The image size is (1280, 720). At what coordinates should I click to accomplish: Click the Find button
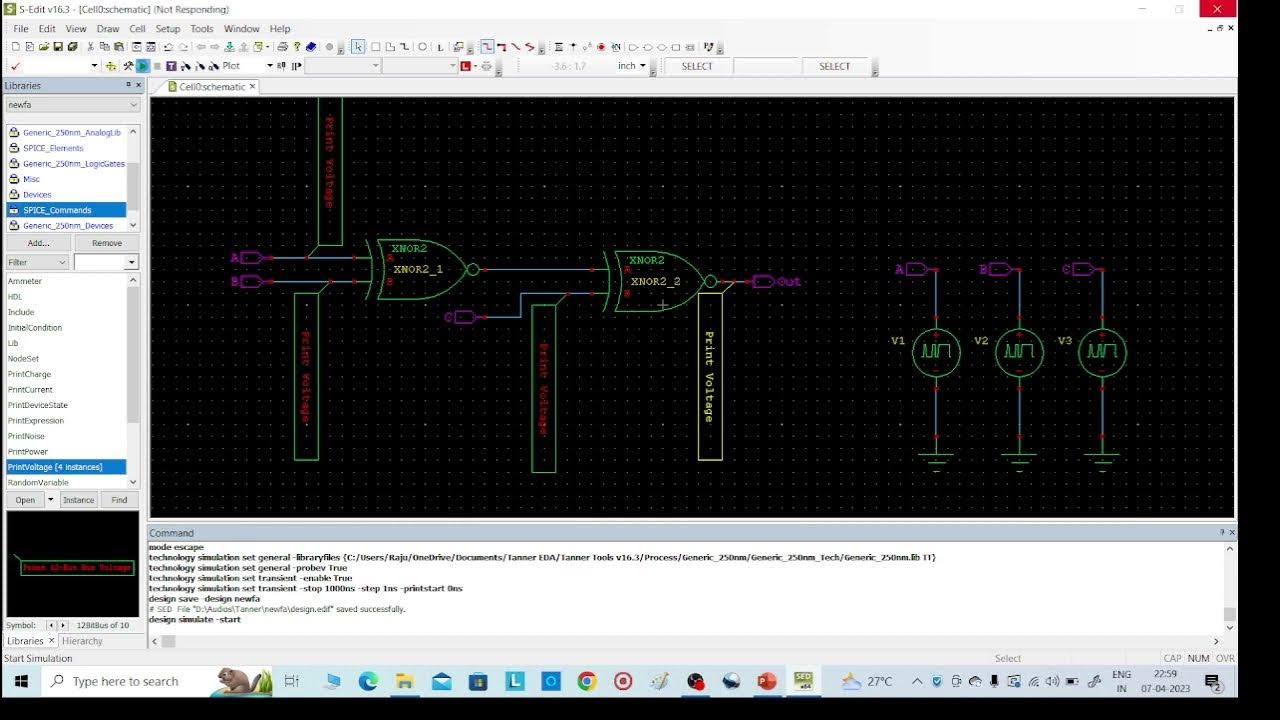point(119,500)
